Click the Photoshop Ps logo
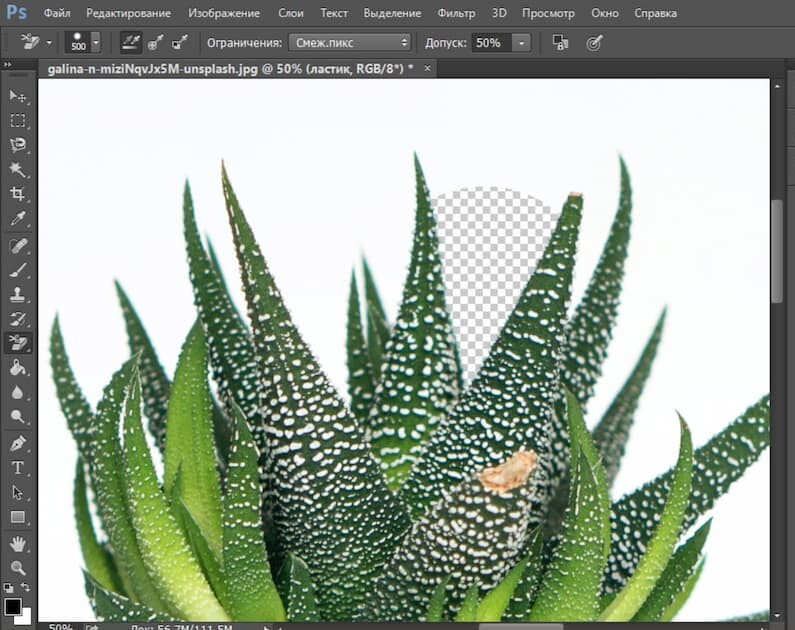Screen dimensions: 795x630 pos(16,12)
